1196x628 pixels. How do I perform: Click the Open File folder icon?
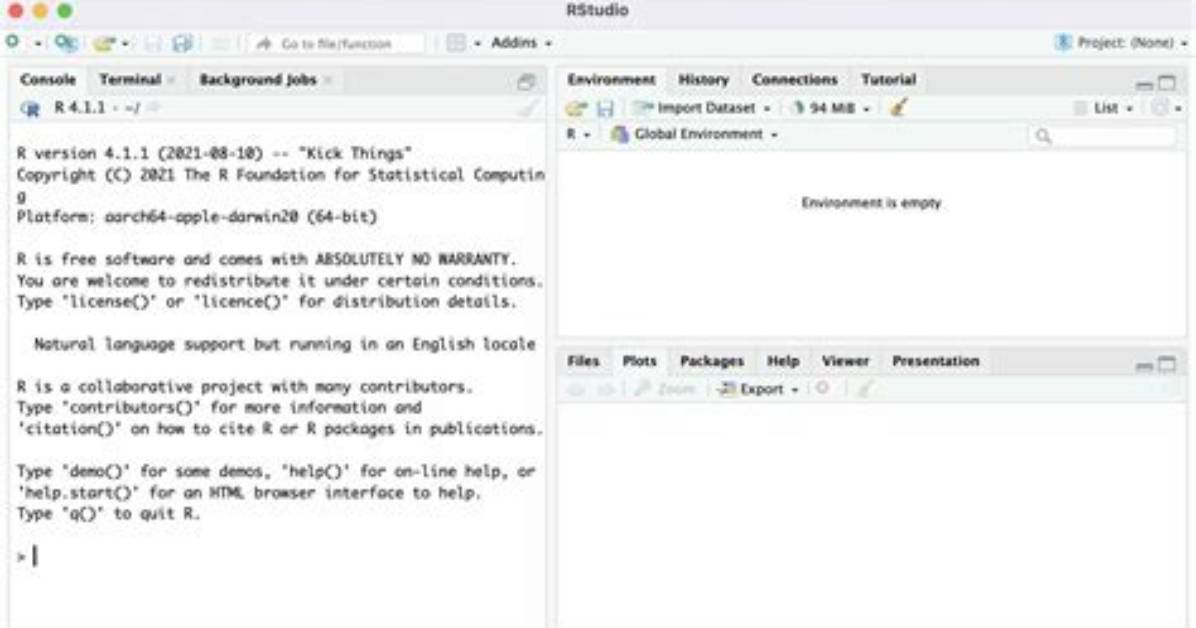click(104, 43)
